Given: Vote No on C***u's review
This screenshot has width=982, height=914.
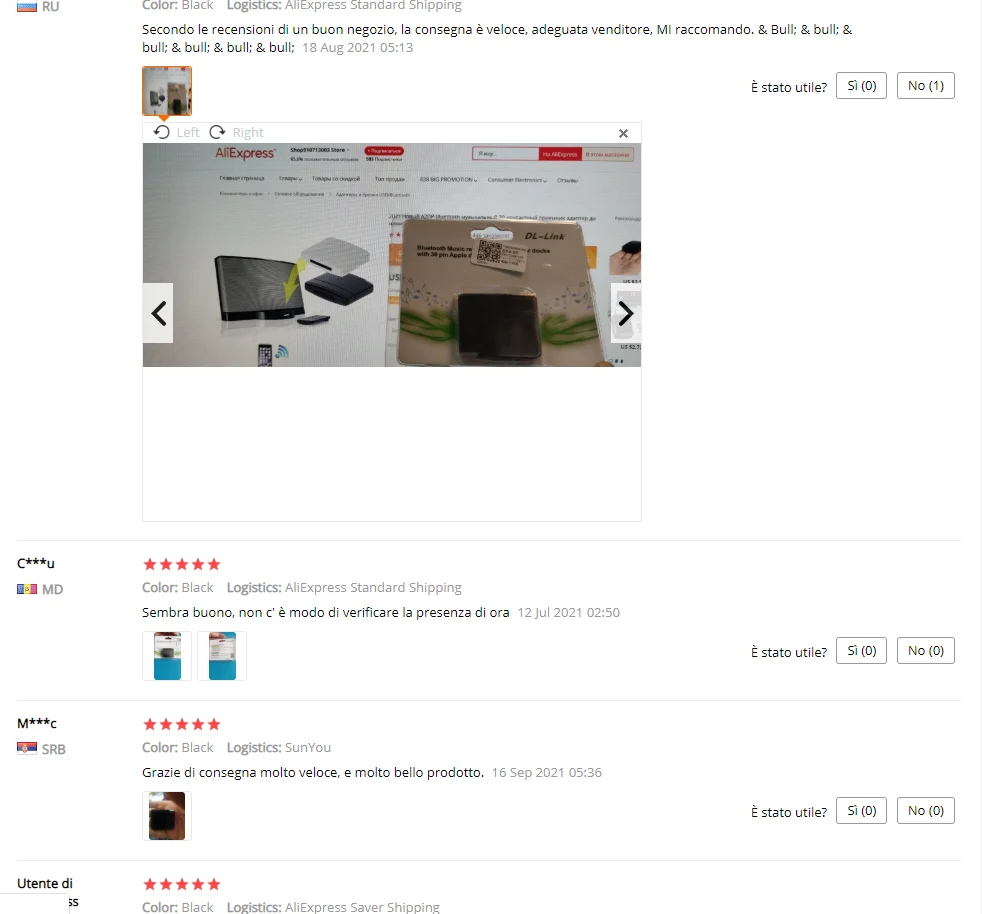Looking at the screenshot, I should point(926,651).
